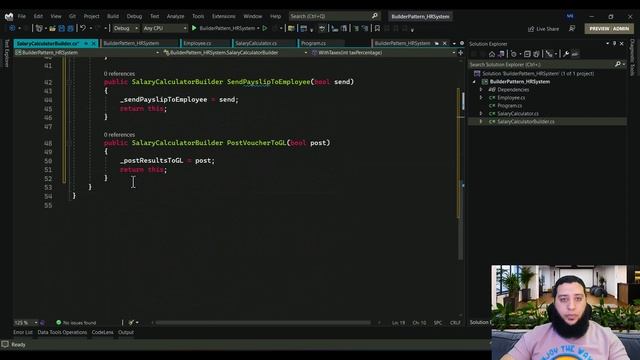The height and width of the screenshot is (360, 640).
Task: Open the Window menu
Action: 253,16
